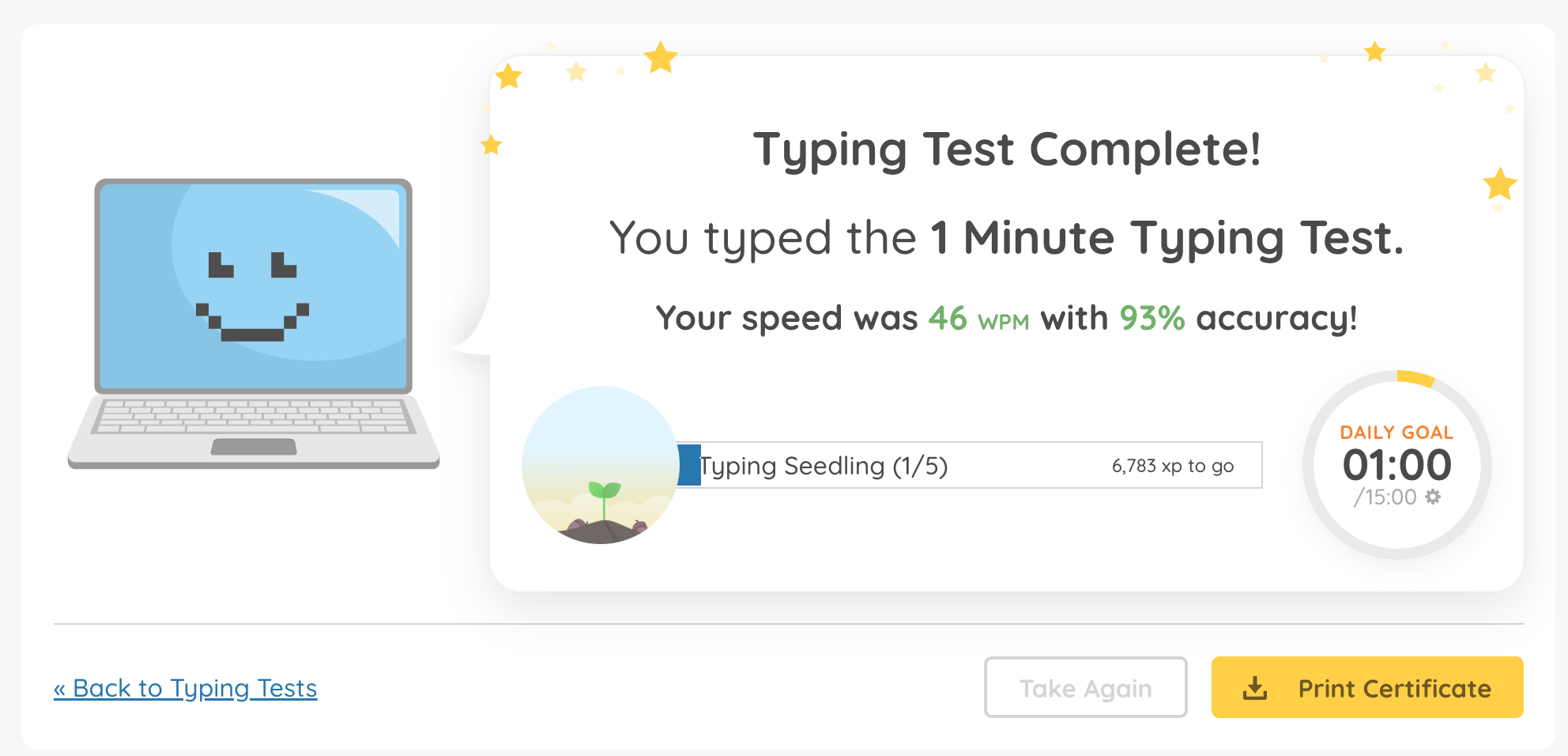Click the laptop mascot's keyboard
The height and width of the screenshot is (756, 1568).
click(253, 416)
